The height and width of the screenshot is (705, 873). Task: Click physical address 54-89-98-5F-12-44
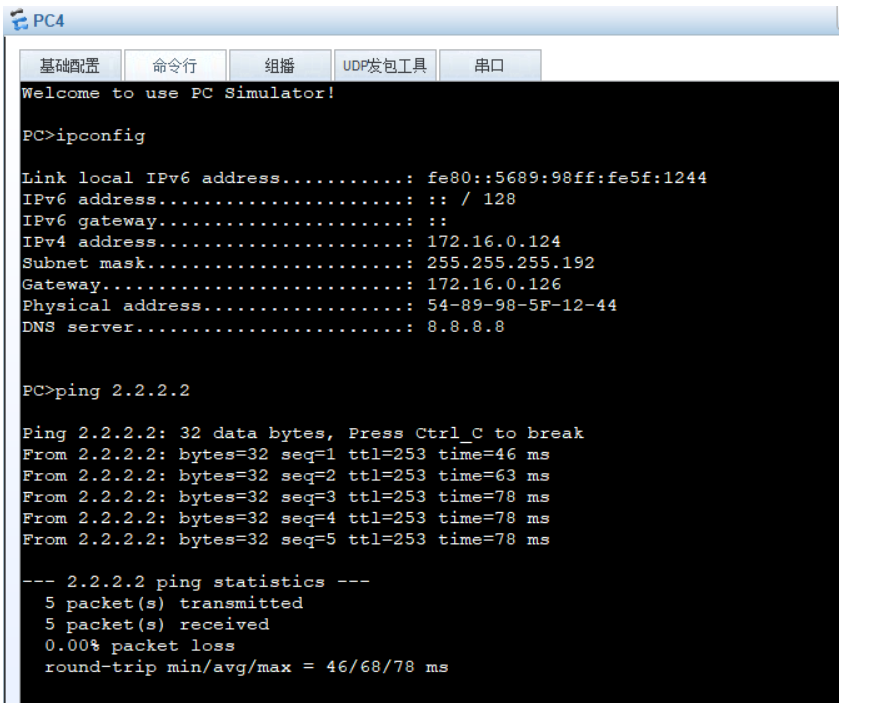click(522, 305)
